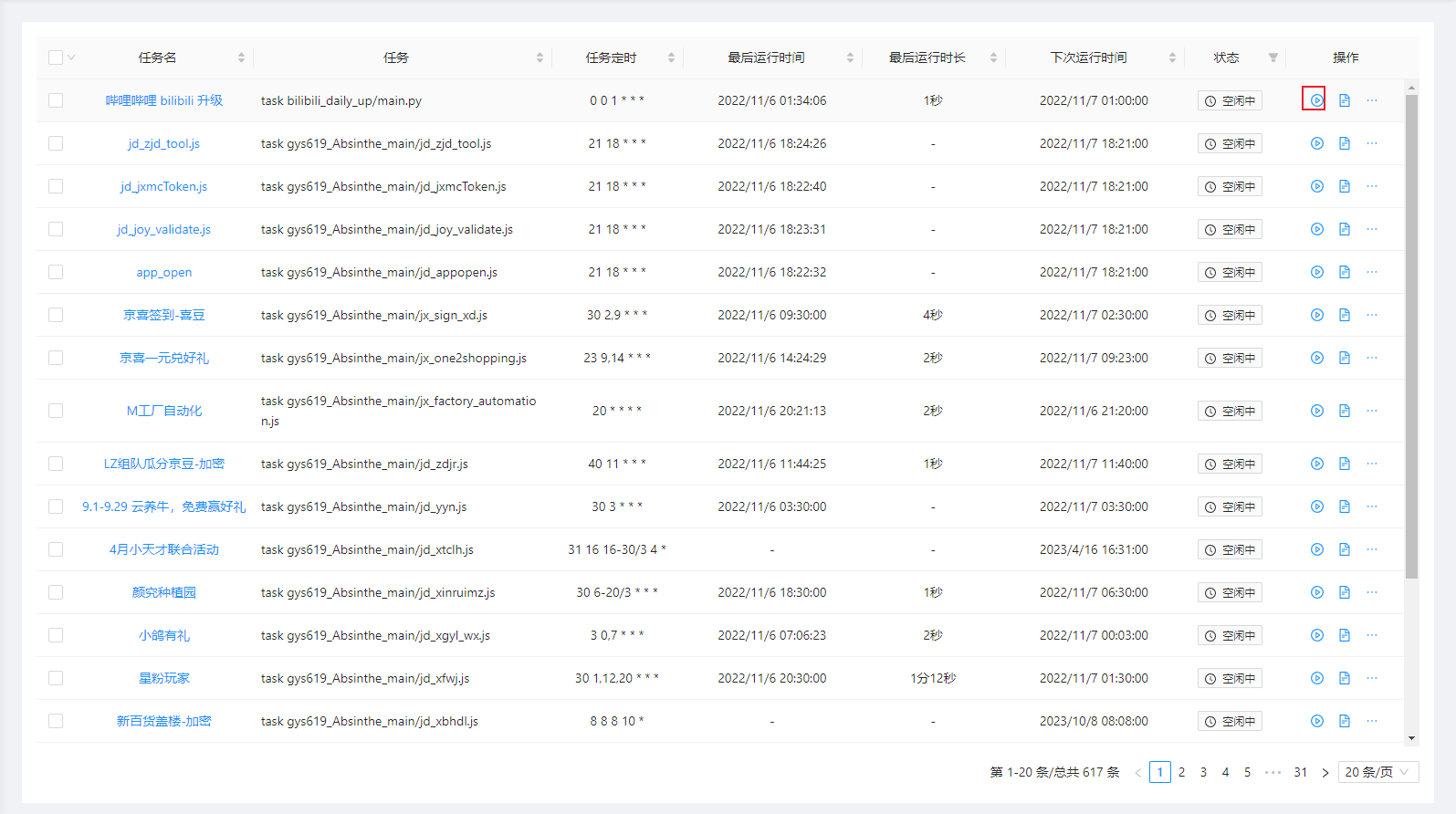Run the M工厂自动化 task
The width and height of the screenshot is (1456, 814).
1316,411
